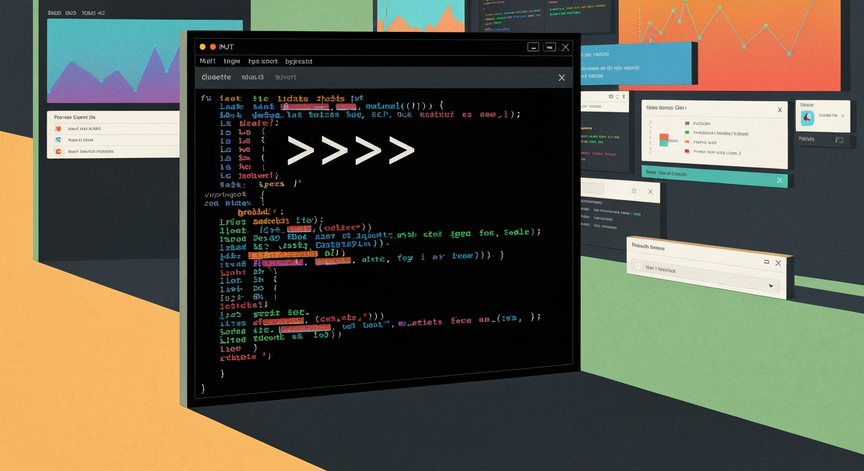Click the orange legend square
Image resolution: width=864 pixels, height=471 pixels.
coord(687,142)
